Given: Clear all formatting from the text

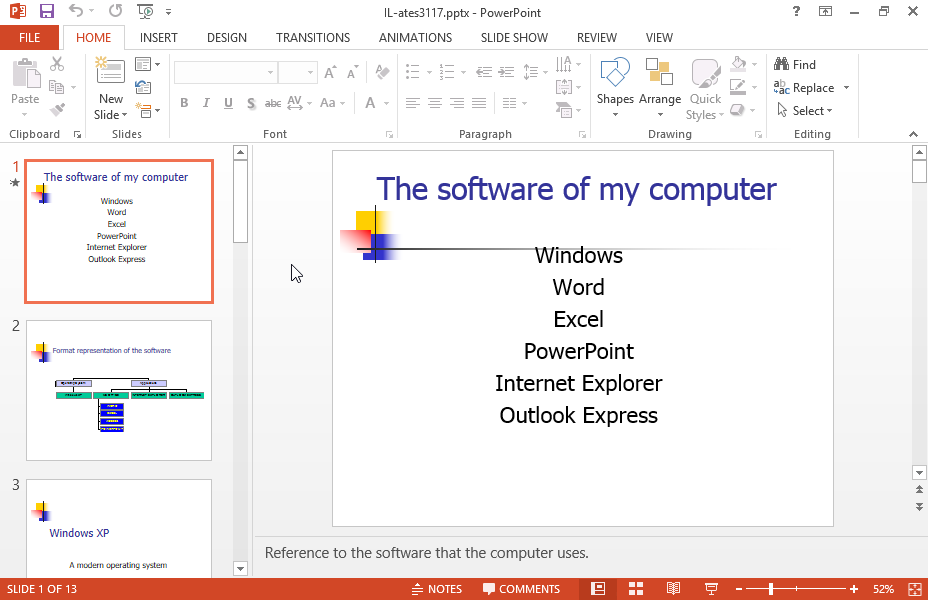Looking at the screenshot, I should (382, 72).
